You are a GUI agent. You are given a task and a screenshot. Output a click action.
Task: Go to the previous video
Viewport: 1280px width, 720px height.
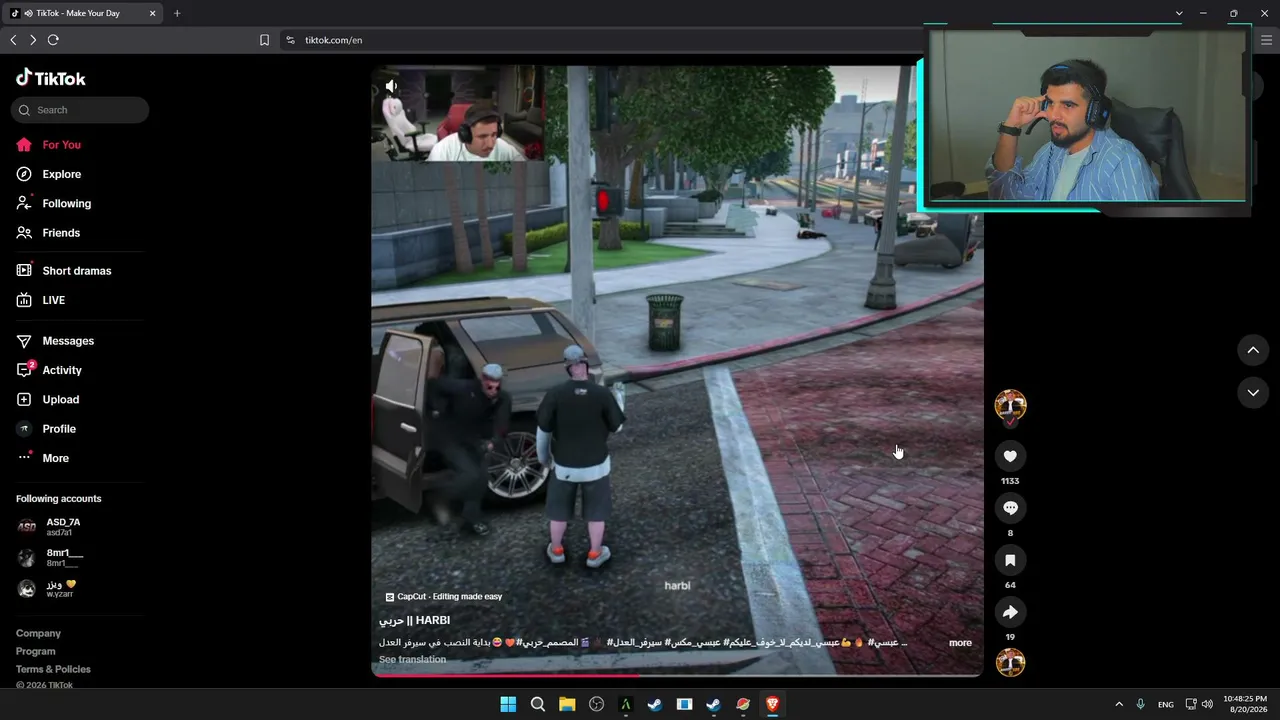coord(1253,350)
